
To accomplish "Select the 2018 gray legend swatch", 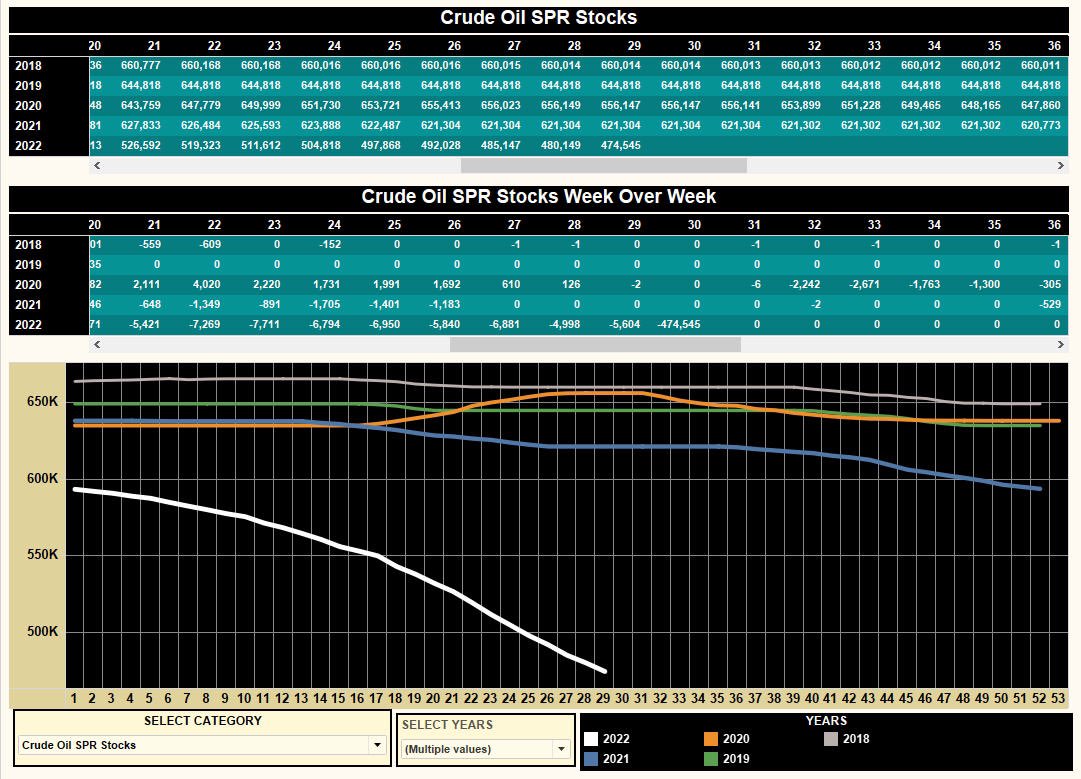I will [831, 739].
